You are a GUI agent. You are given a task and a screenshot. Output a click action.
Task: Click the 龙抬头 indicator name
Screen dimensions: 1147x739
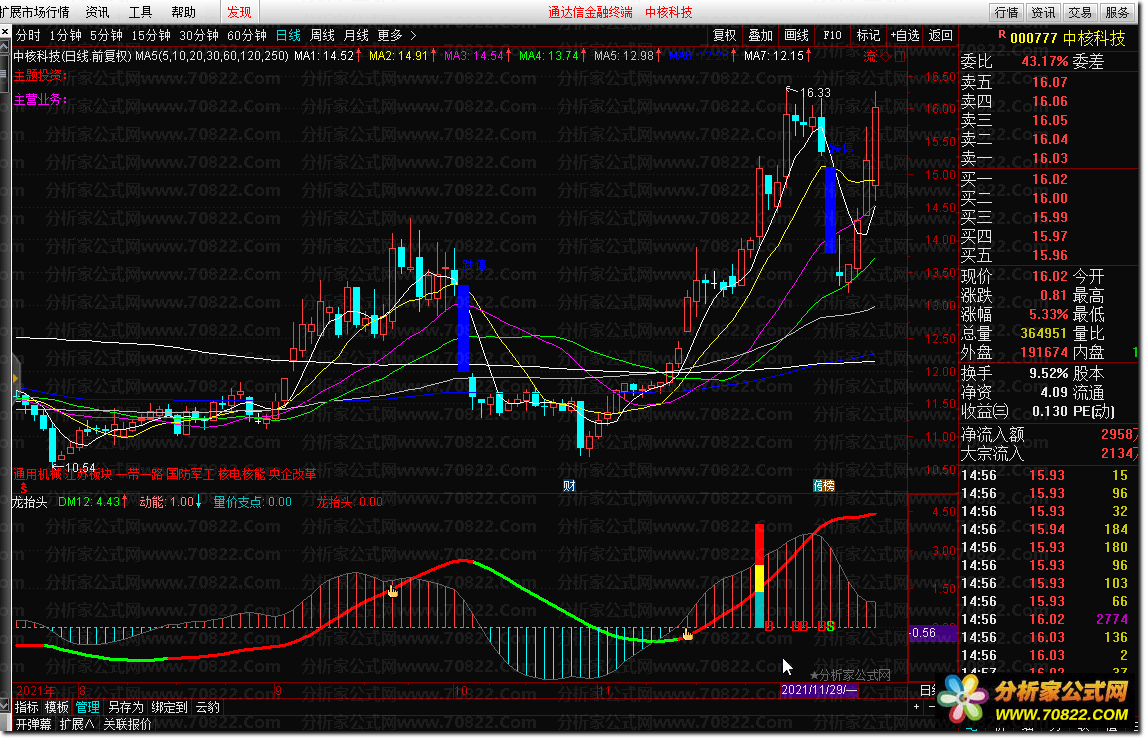pos(30,502)
